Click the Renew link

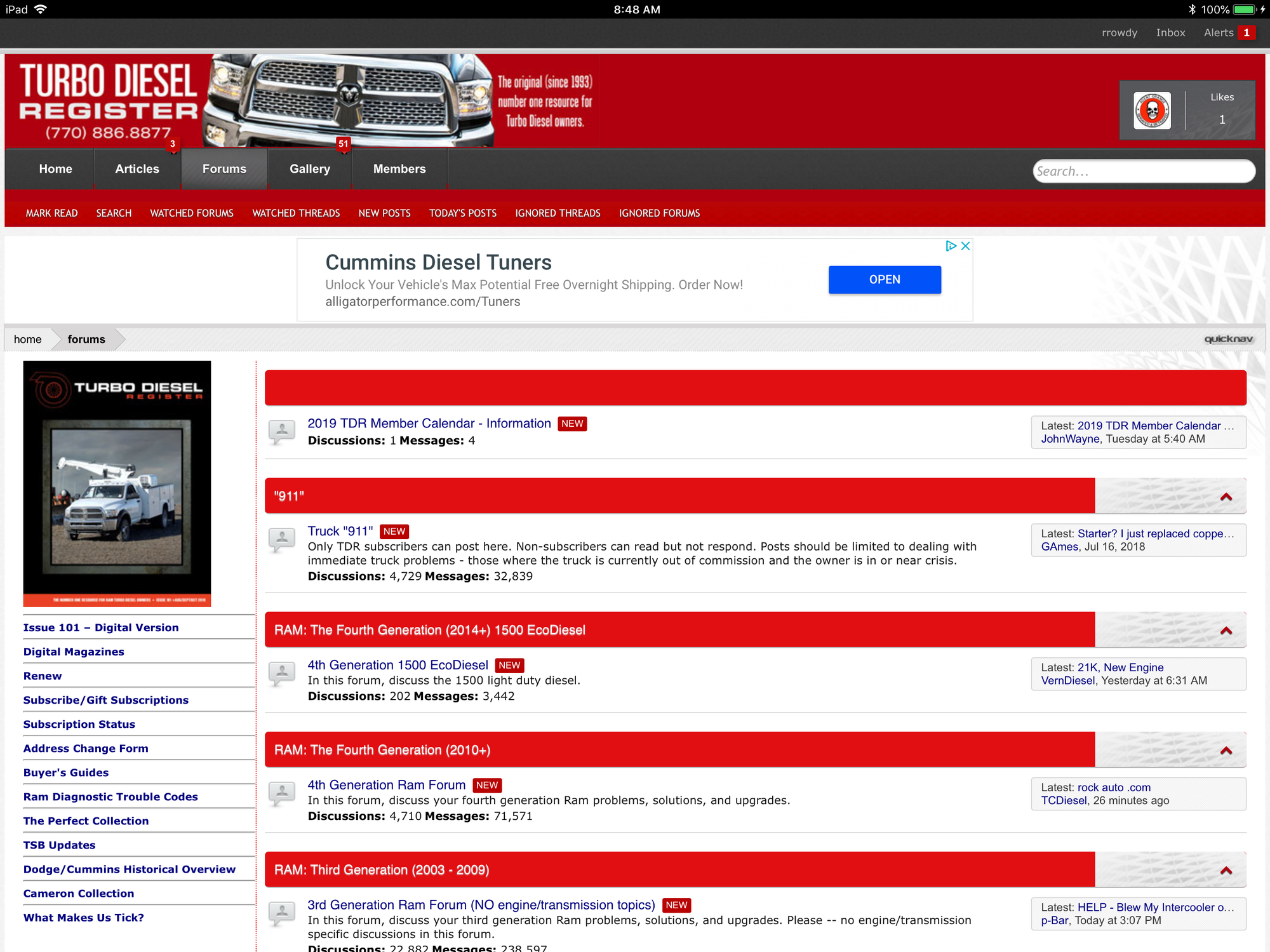click(43, 676)
